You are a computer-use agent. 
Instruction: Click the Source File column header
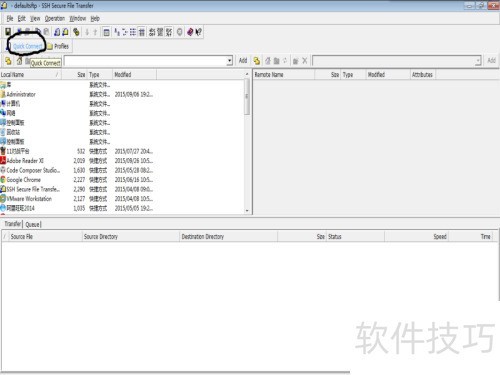pyautogui.click(x=45, y=237)
